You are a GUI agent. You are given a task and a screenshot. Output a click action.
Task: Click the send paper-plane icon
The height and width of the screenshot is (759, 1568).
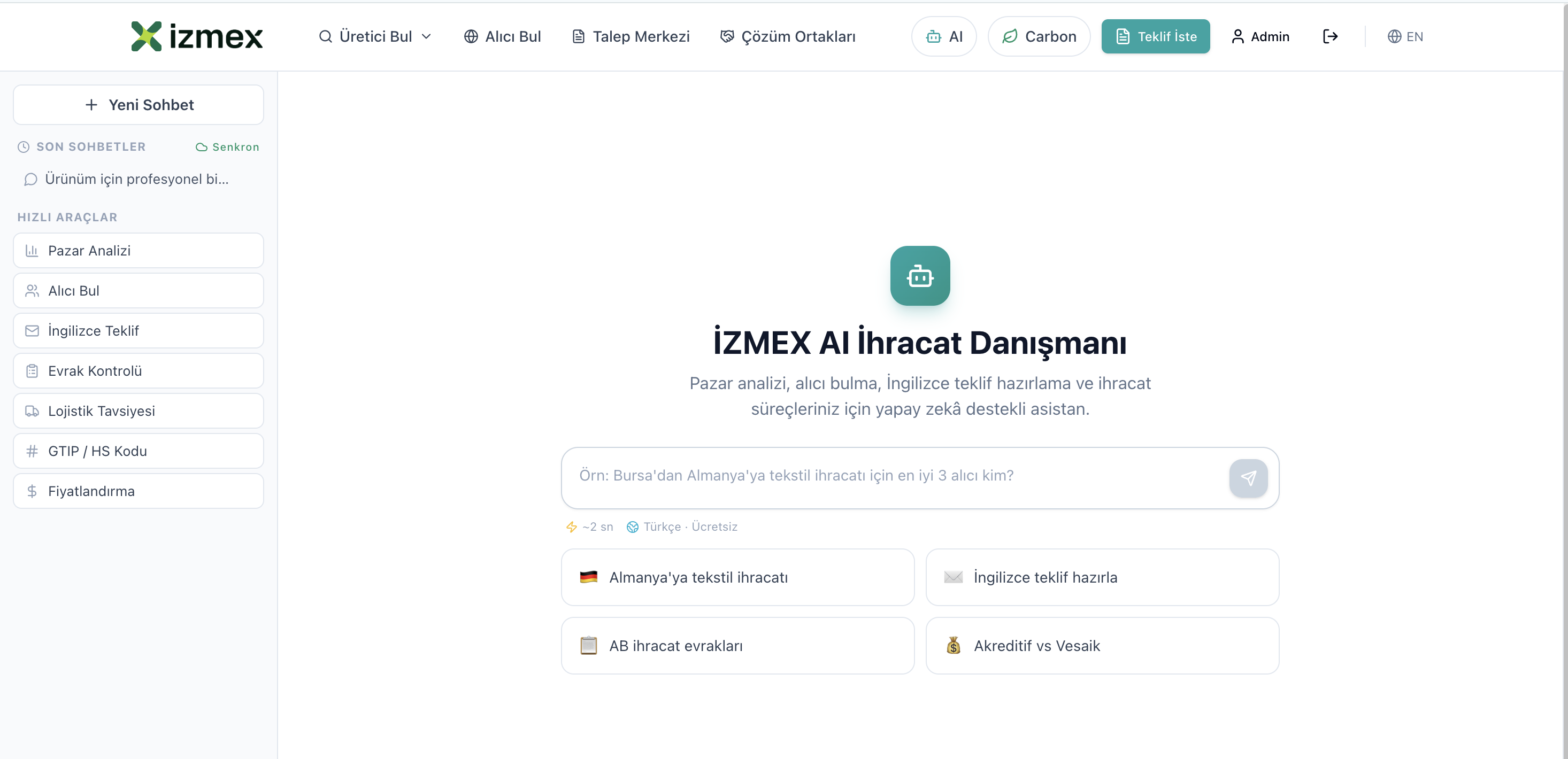1248,478
